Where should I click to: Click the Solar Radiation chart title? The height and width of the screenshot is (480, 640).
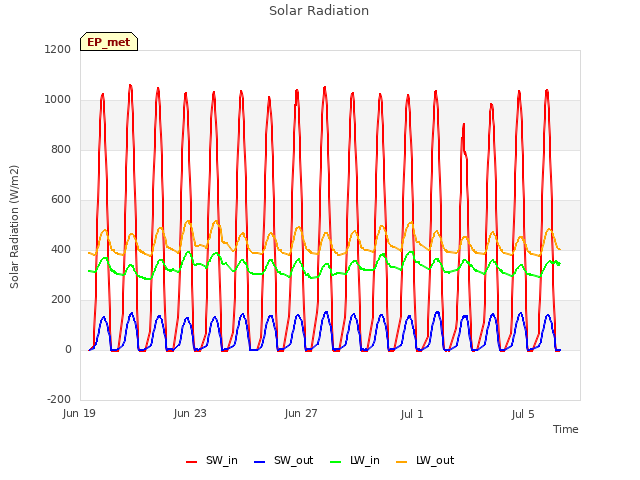pyautogui.click(x=319, y=11)
